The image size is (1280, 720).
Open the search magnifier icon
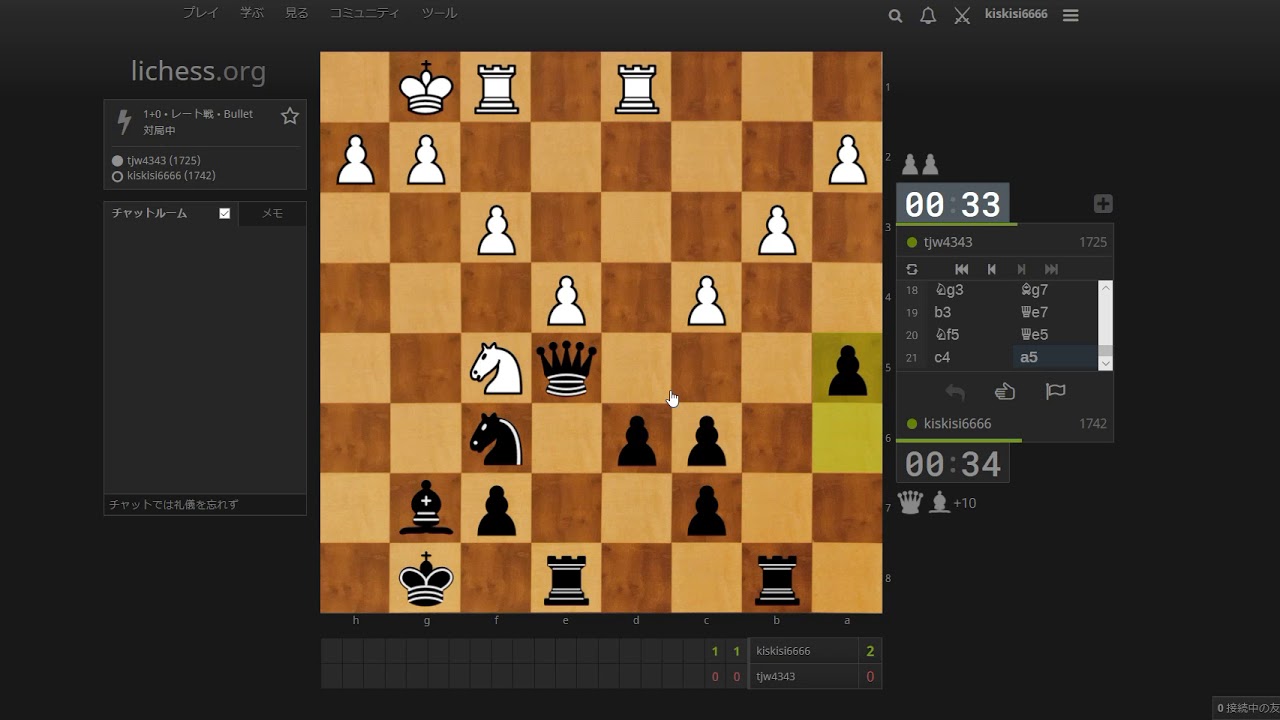pos(895,15)
